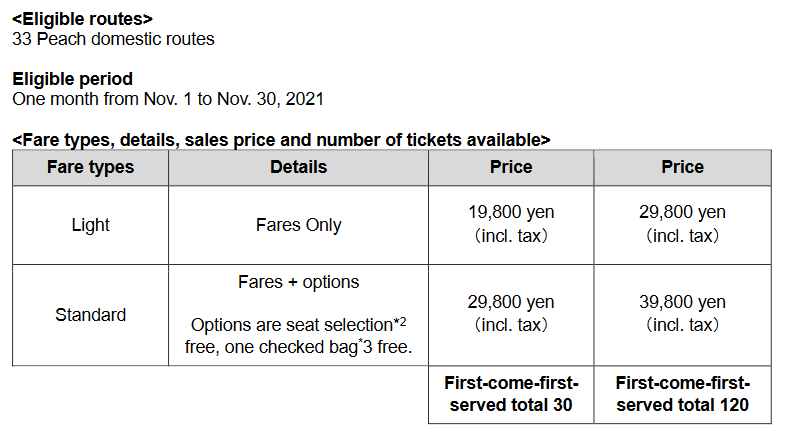Screen dimensions: 792x439
Task: Click the "Eligible period" heading
Action: [72, 78]
